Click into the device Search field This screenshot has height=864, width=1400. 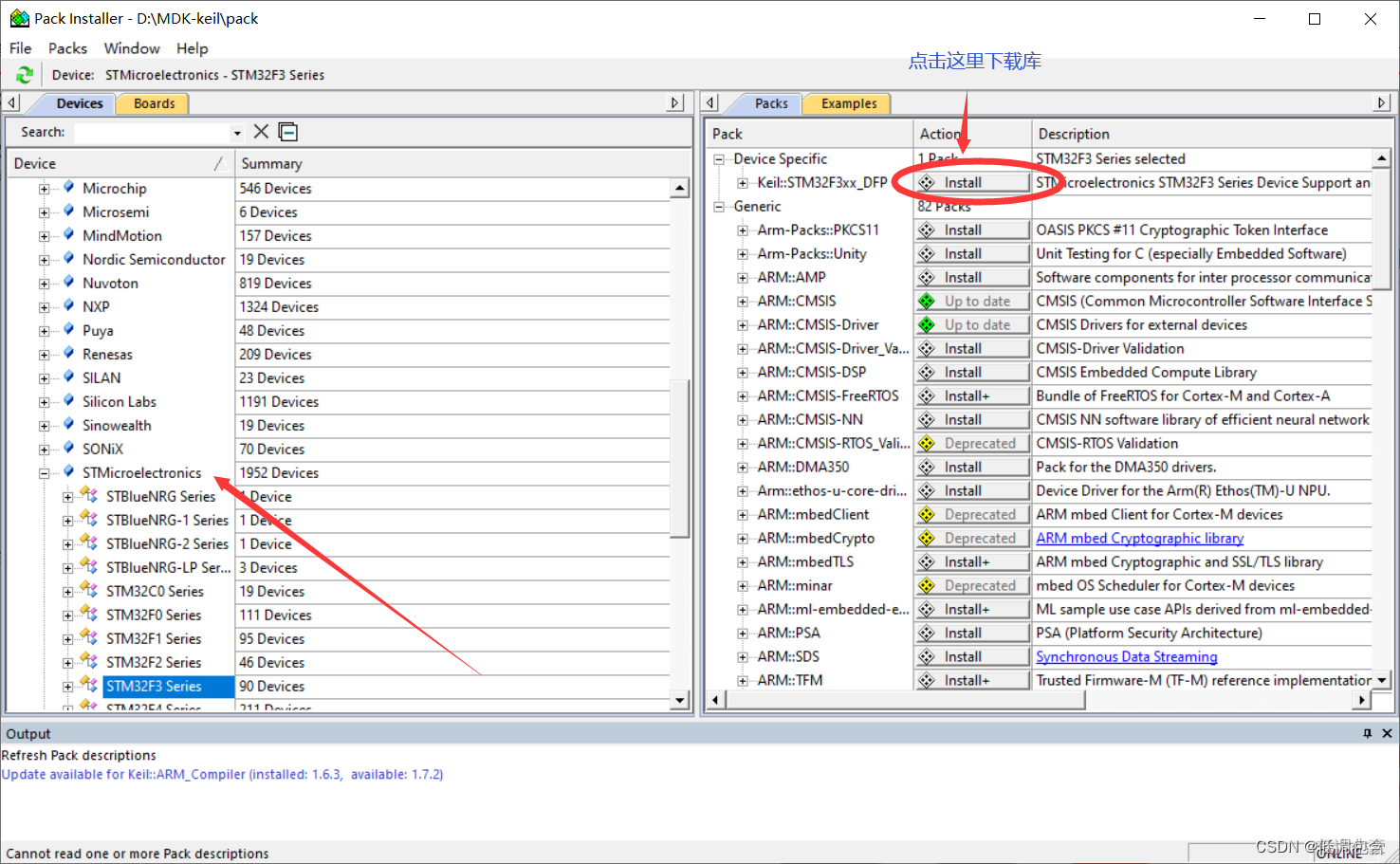153,133
